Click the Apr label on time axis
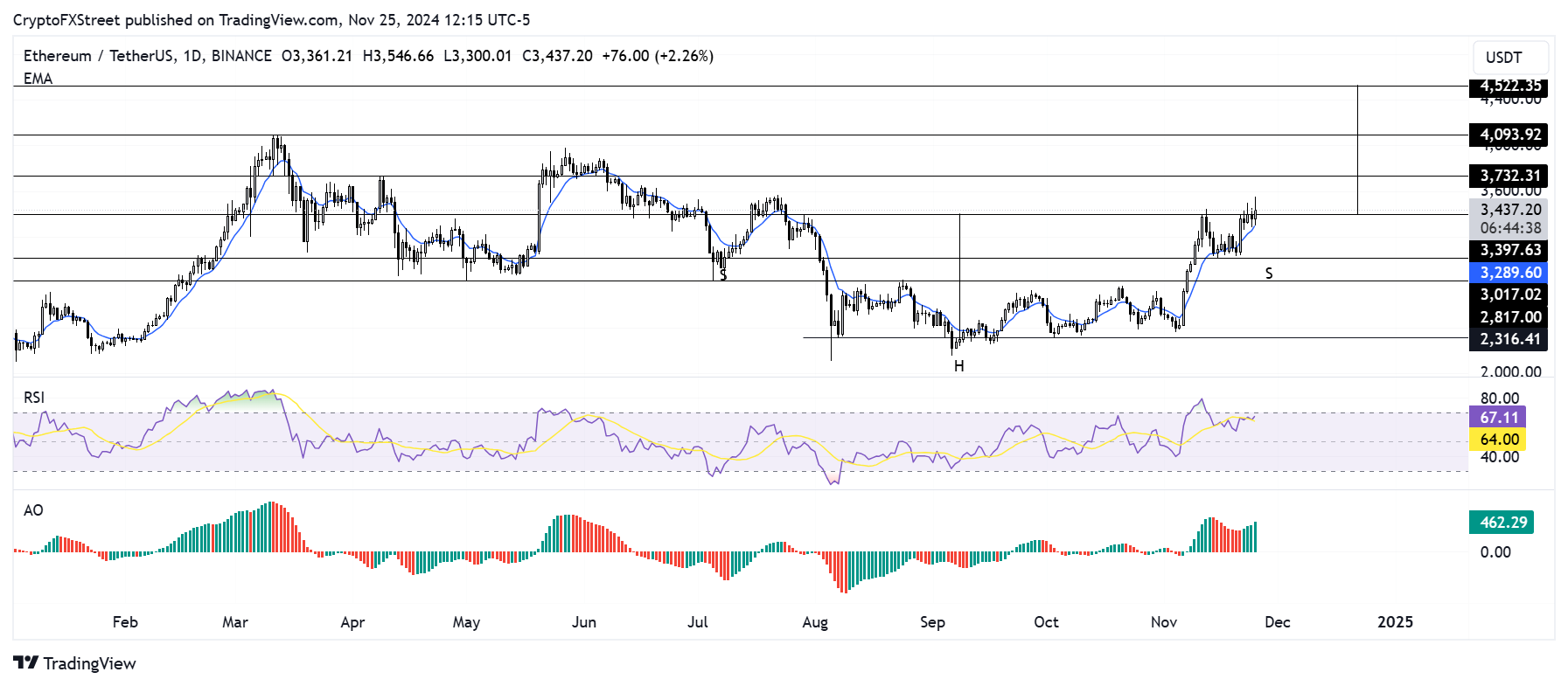 pyautogui.click(x=352, y=622)
